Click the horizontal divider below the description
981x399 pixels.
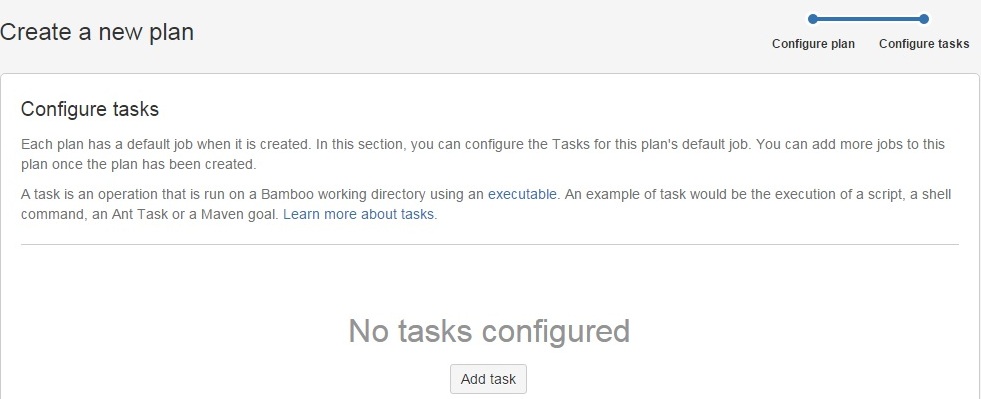click(x=490, y=245)
